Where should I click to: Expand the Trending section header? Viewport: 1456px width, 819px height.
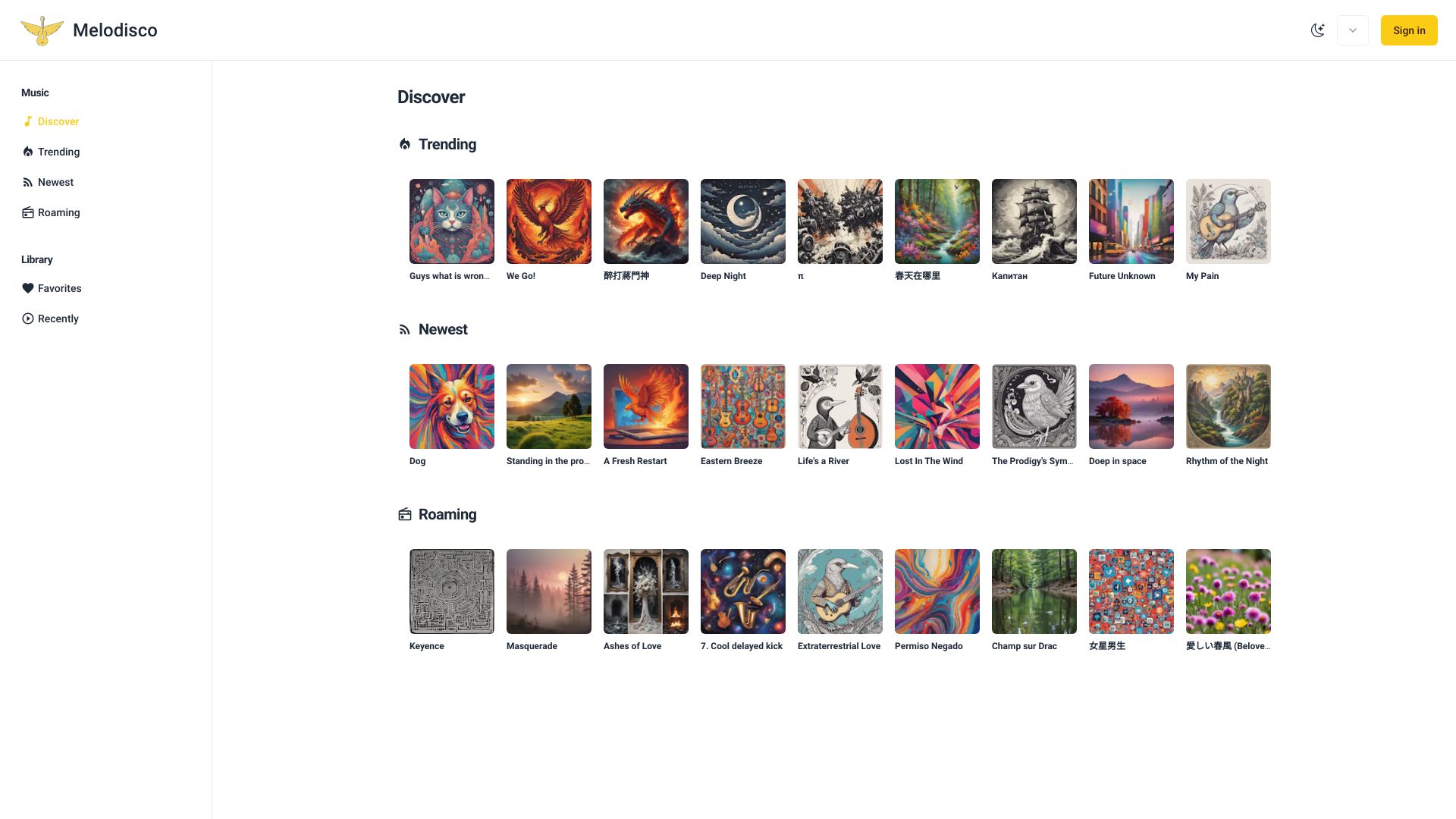(x=447, y=143)
